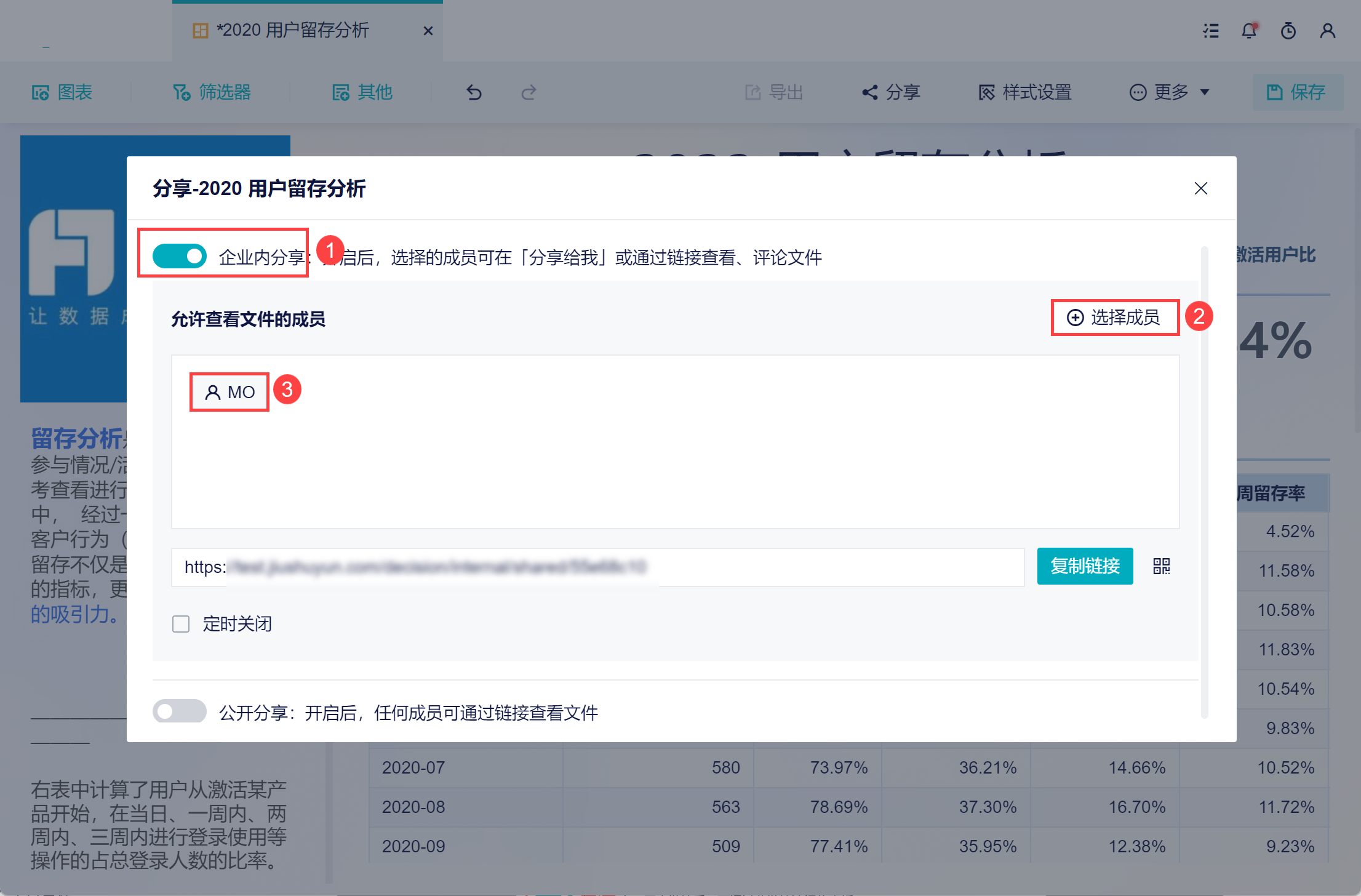Switch to the 2020 用户留存分析 tab
This screenshot has width=1361, height=896.
(x=292, y=30)
